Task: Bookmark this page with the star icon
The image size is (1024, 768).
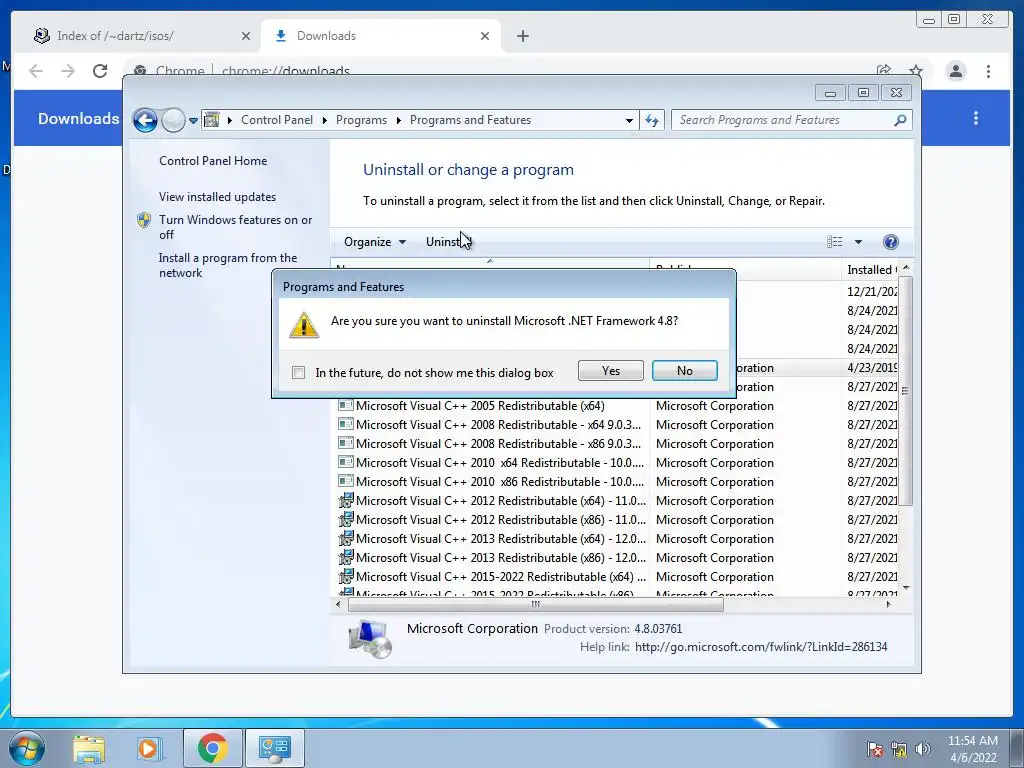Action: click(x=916, y=71)
